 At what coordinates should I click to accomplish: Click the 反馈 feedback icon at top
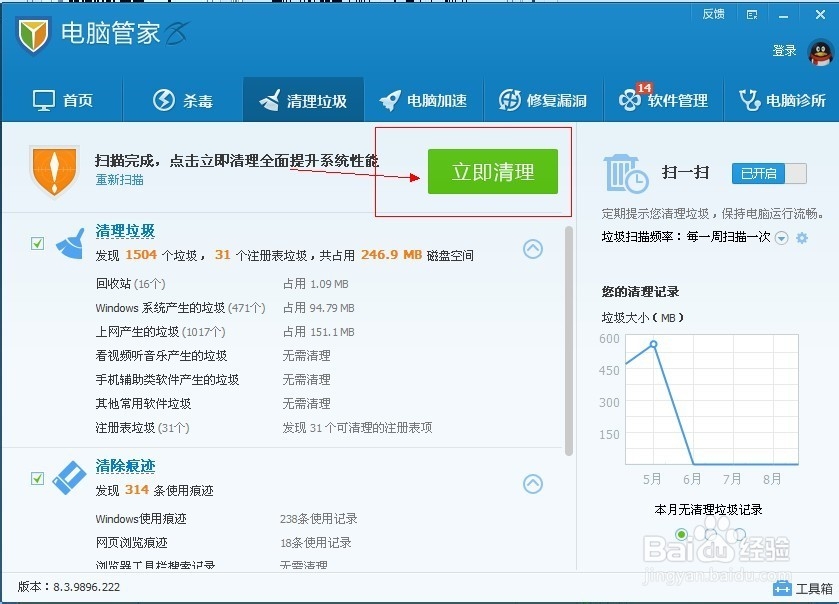point(713,13)
